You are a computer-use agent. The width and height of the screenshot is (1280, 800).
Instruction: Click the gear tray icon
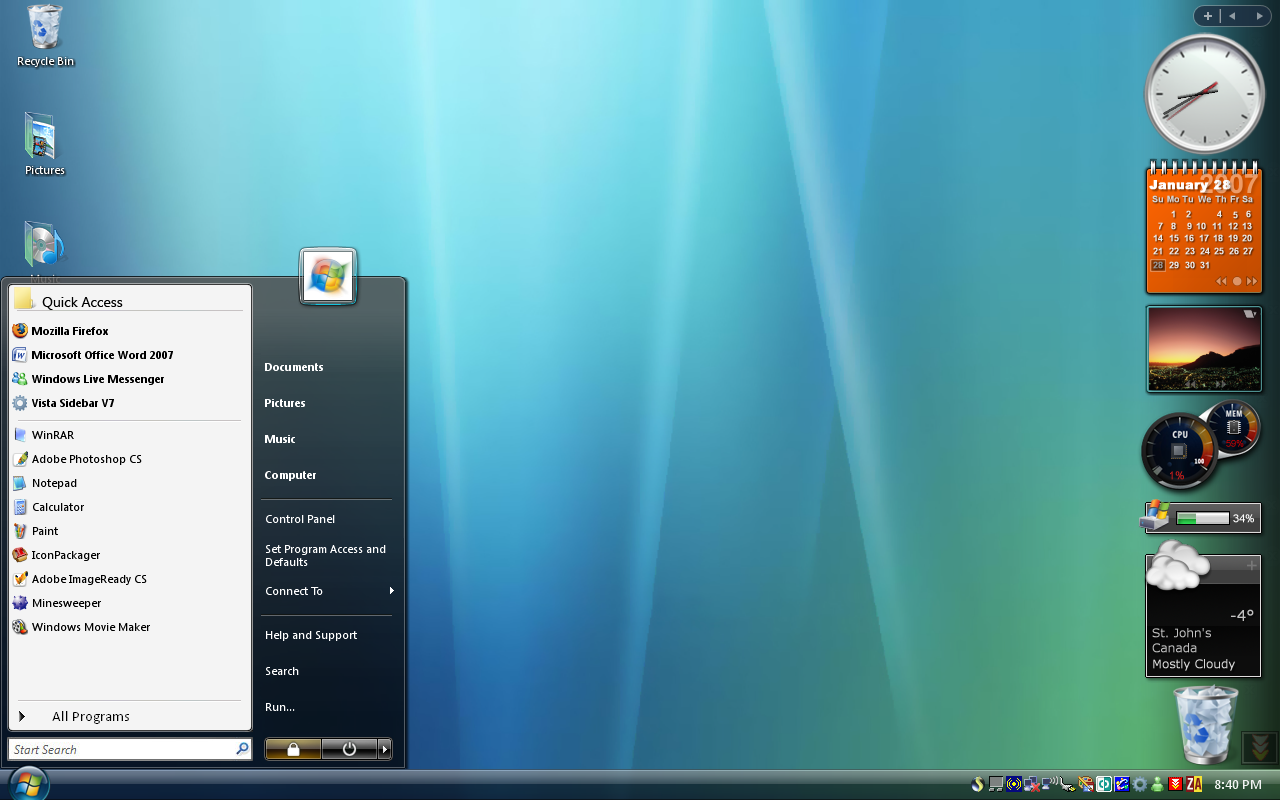[1140, 785]
